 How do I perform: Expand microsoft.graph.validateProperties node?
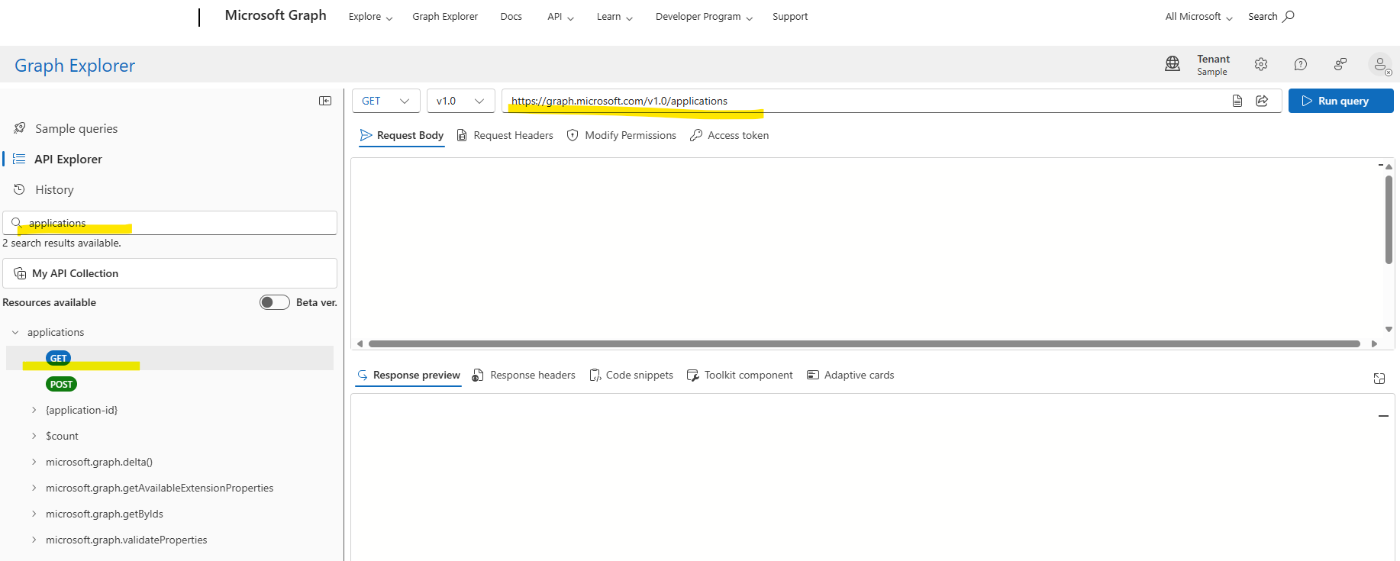pyautogui.click(x=34, y=540)
